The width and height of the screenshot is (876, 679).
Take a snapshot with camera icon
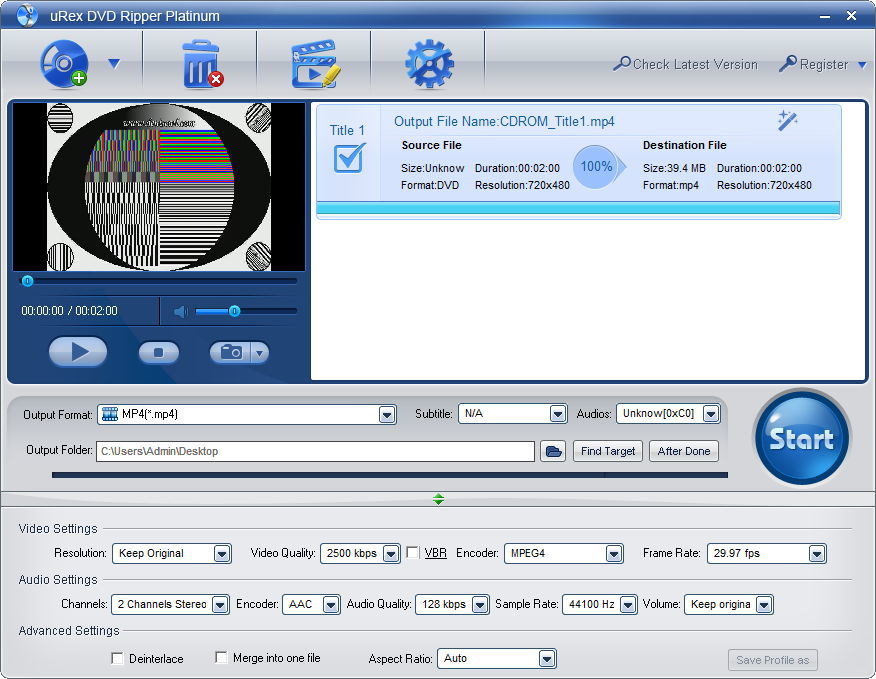point(230,352)
